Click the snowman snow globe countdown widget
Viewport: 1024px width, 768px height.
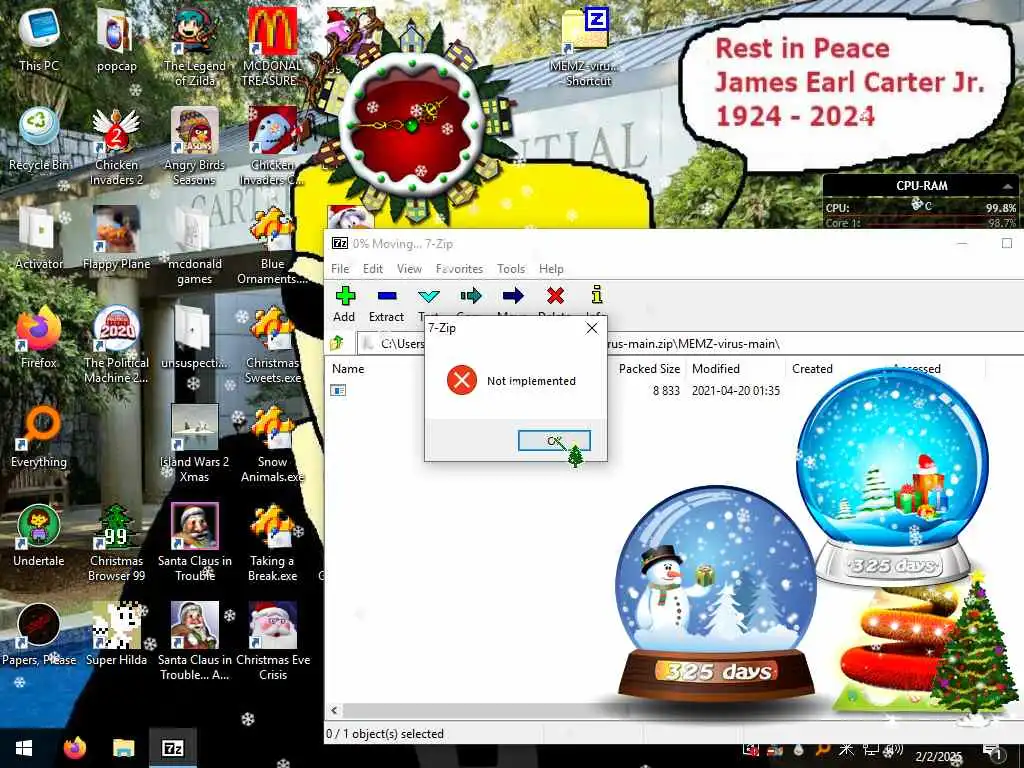[x=716, y=594]
